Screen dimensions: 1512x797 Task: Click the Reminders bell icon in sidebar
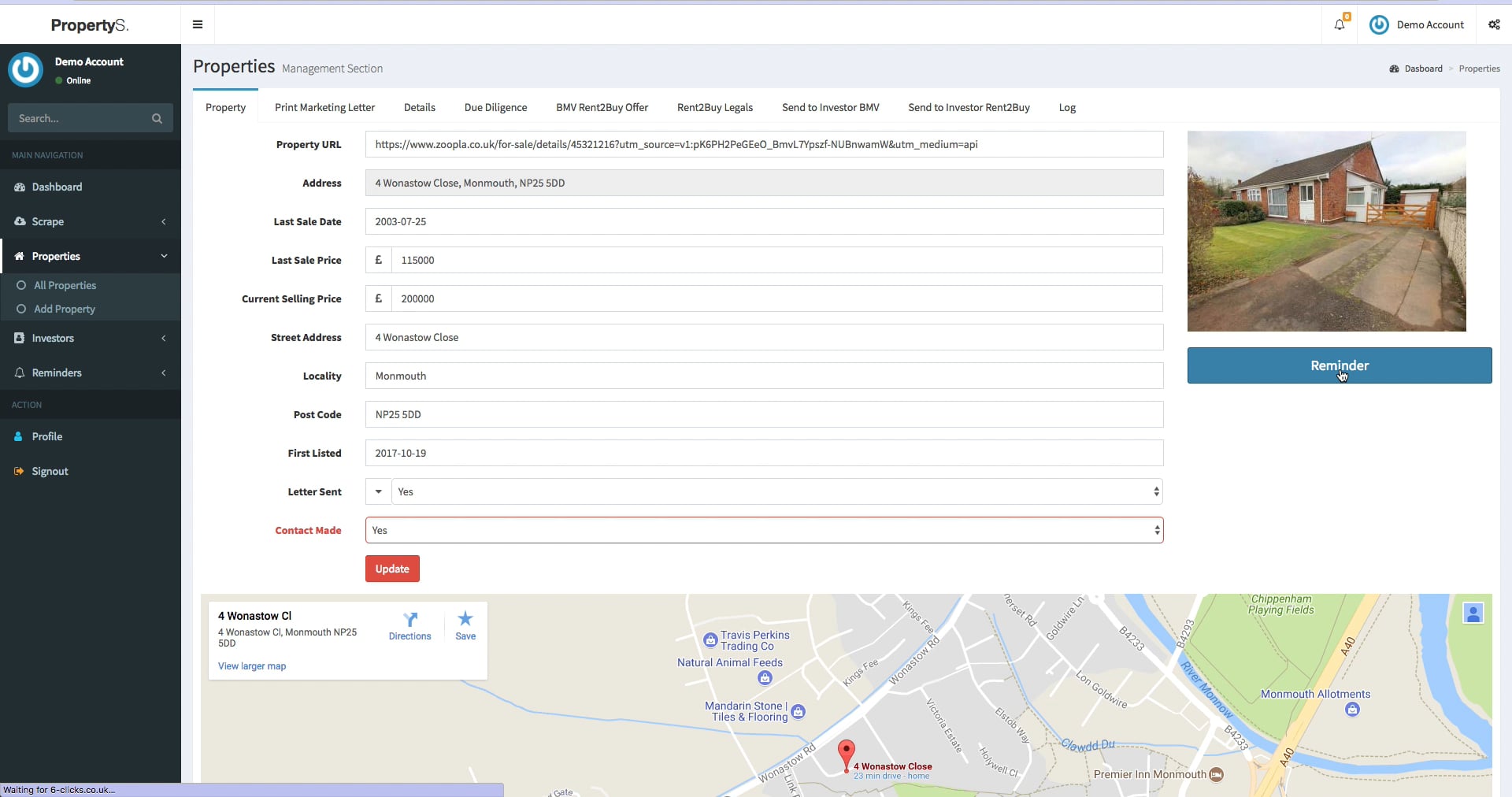(x=20, y=373)
